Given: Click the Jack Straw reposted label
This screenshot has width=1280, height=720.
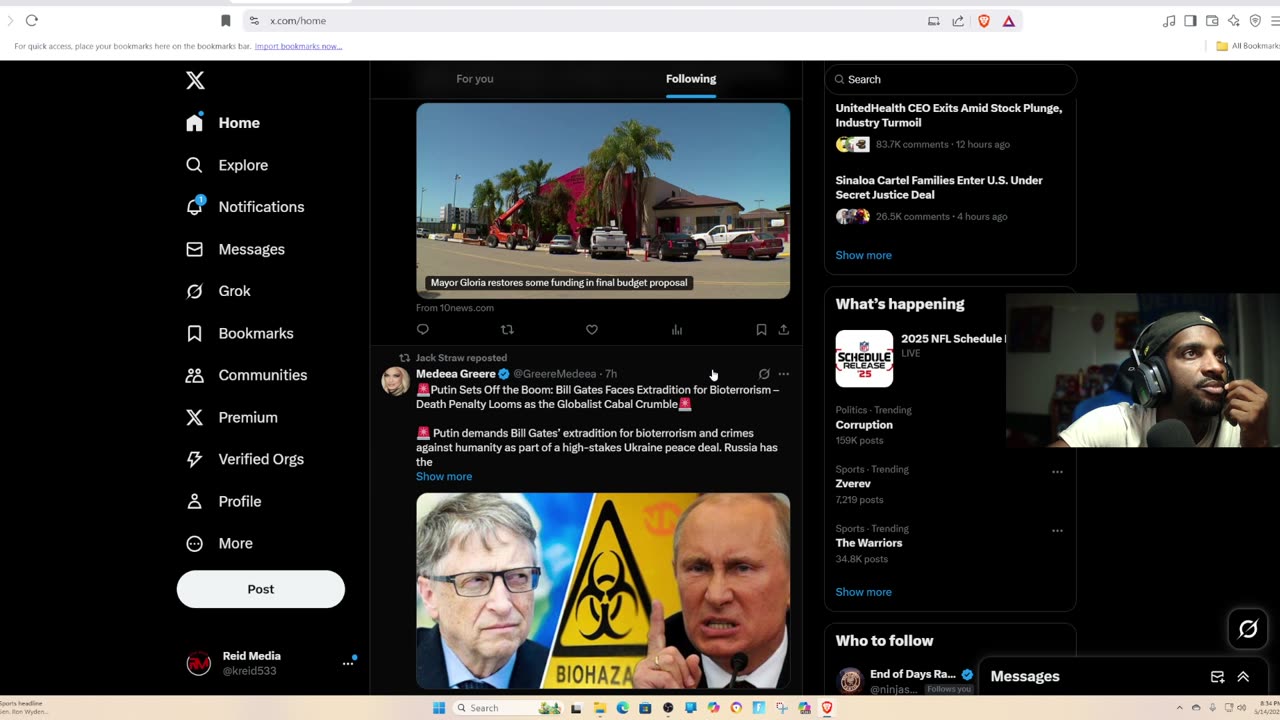Looking at the screenshot, I should (461, 358).
